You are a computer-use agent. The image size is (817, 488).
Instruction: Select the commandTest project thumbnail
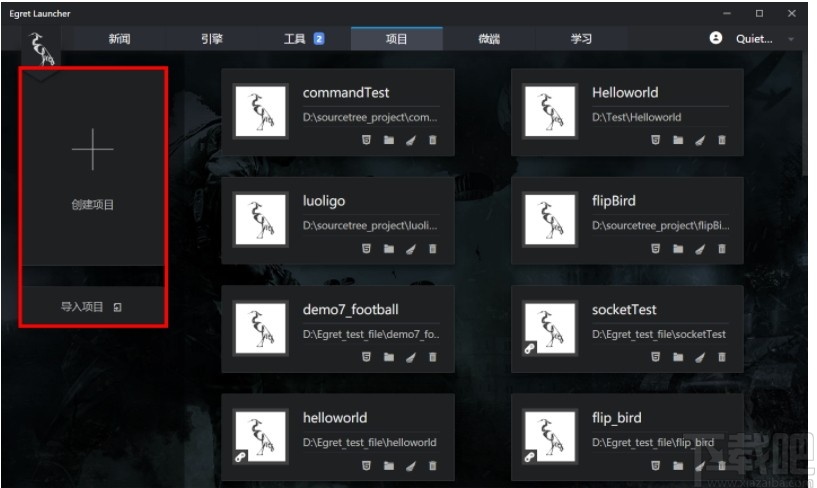(261, 111)
